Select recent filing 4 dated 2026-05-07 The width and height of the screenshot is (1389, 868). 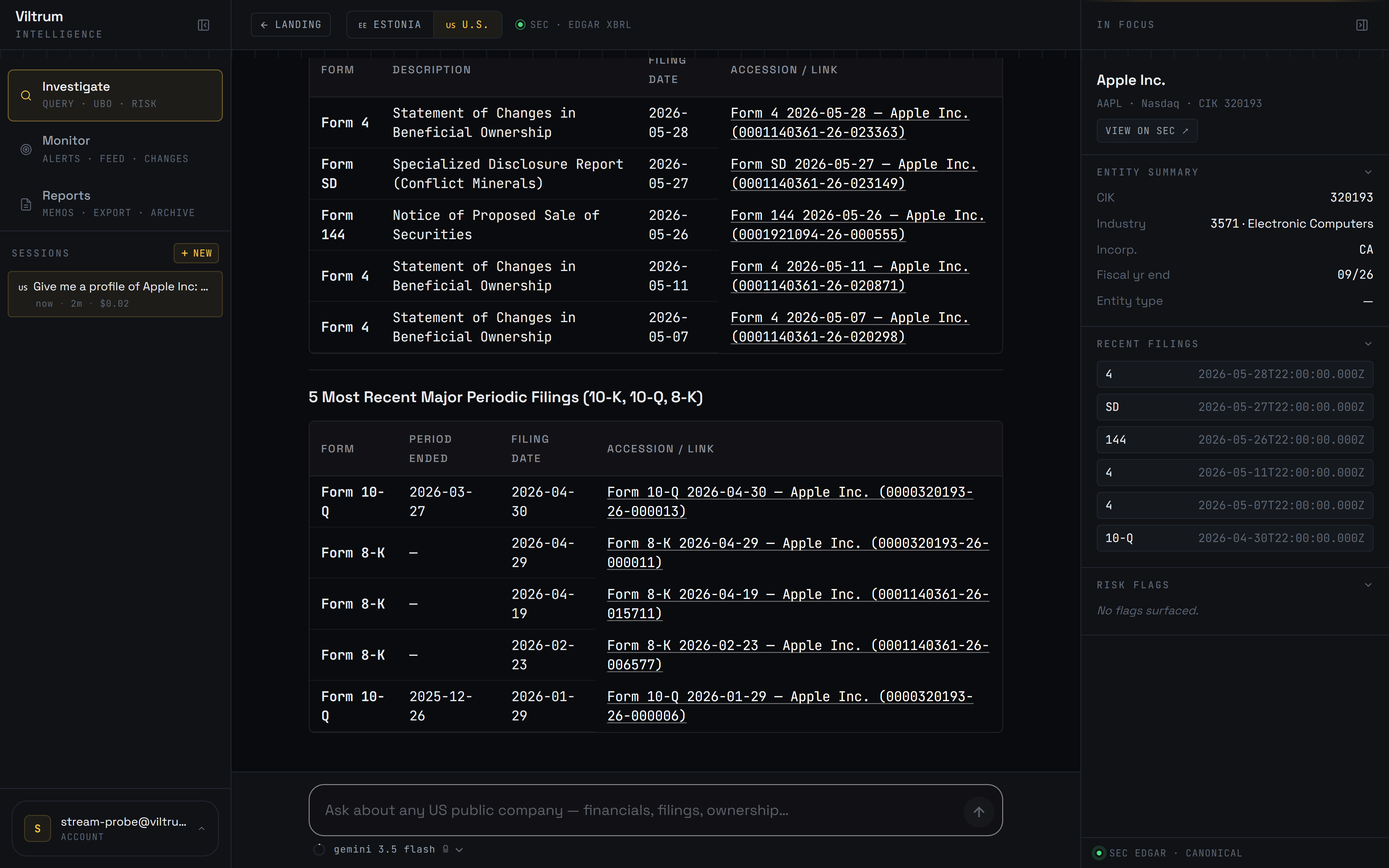pyautogui.click(x=1235, y=505)
